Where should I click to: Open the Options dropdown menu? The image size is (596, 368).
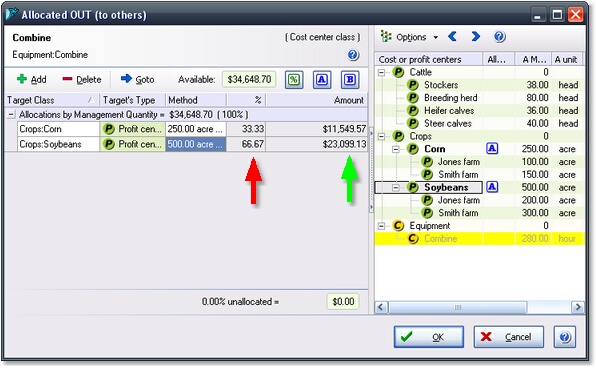coord(410,37)
